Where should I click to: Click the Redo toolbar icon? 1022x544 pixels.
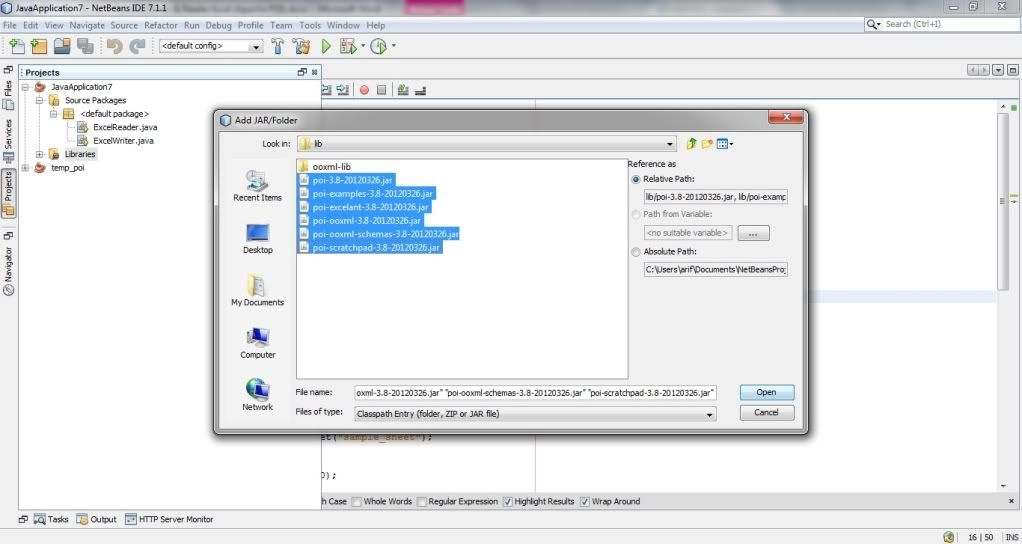coord(137,46)
